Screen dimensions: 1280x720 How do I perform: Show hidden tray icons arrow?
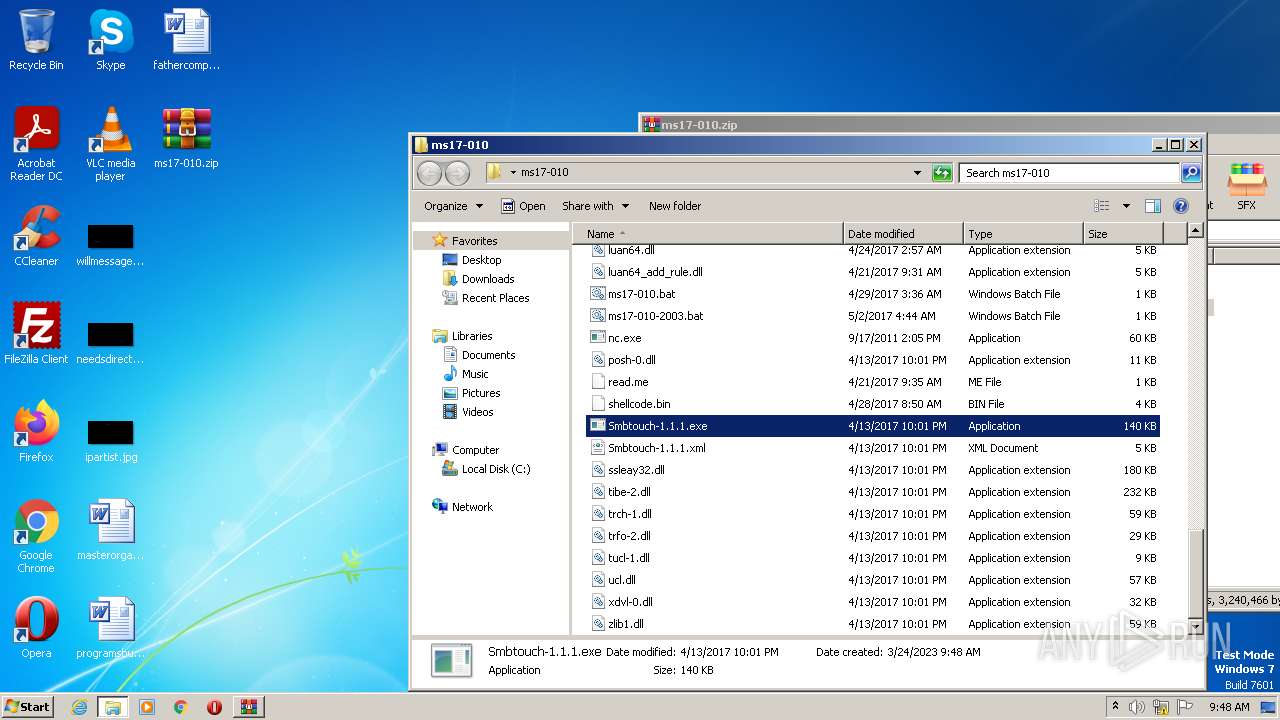coord(1115,707)
